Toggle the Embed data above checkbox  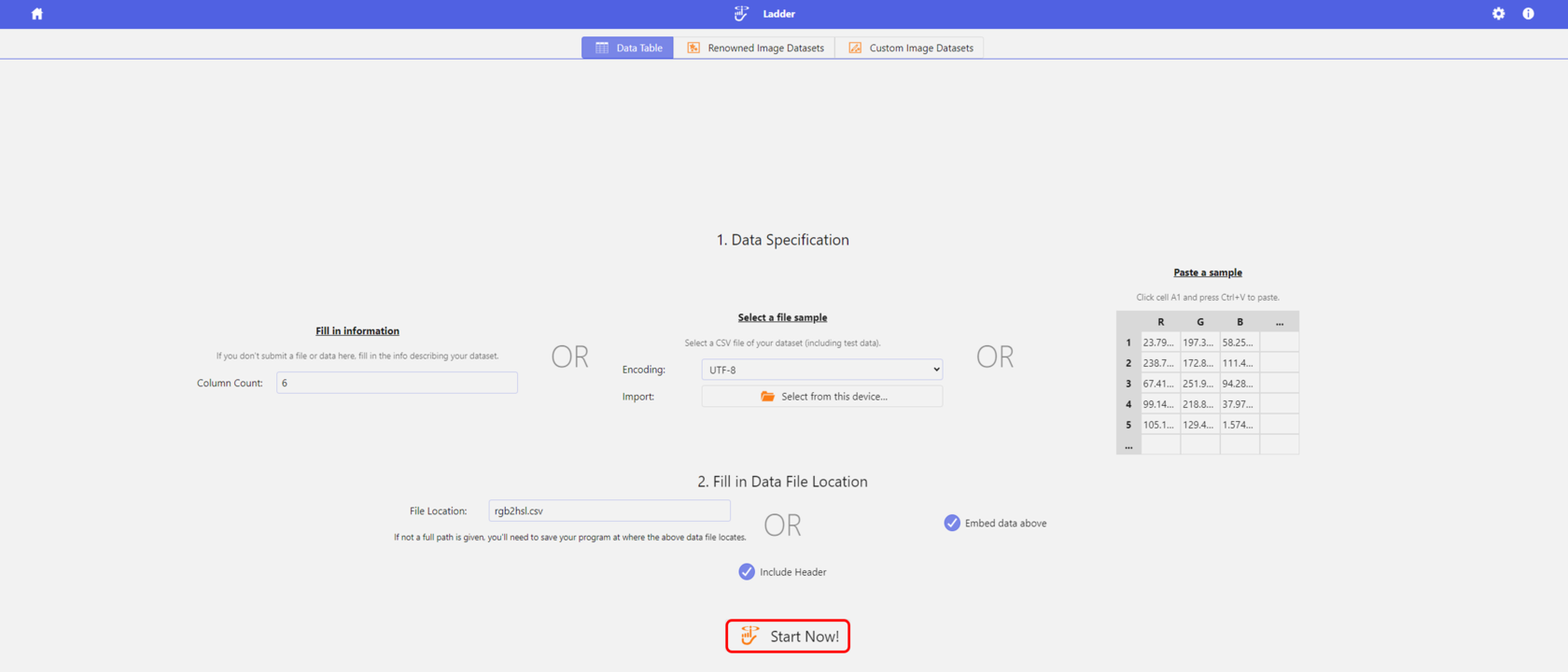[x=952, y=523]
